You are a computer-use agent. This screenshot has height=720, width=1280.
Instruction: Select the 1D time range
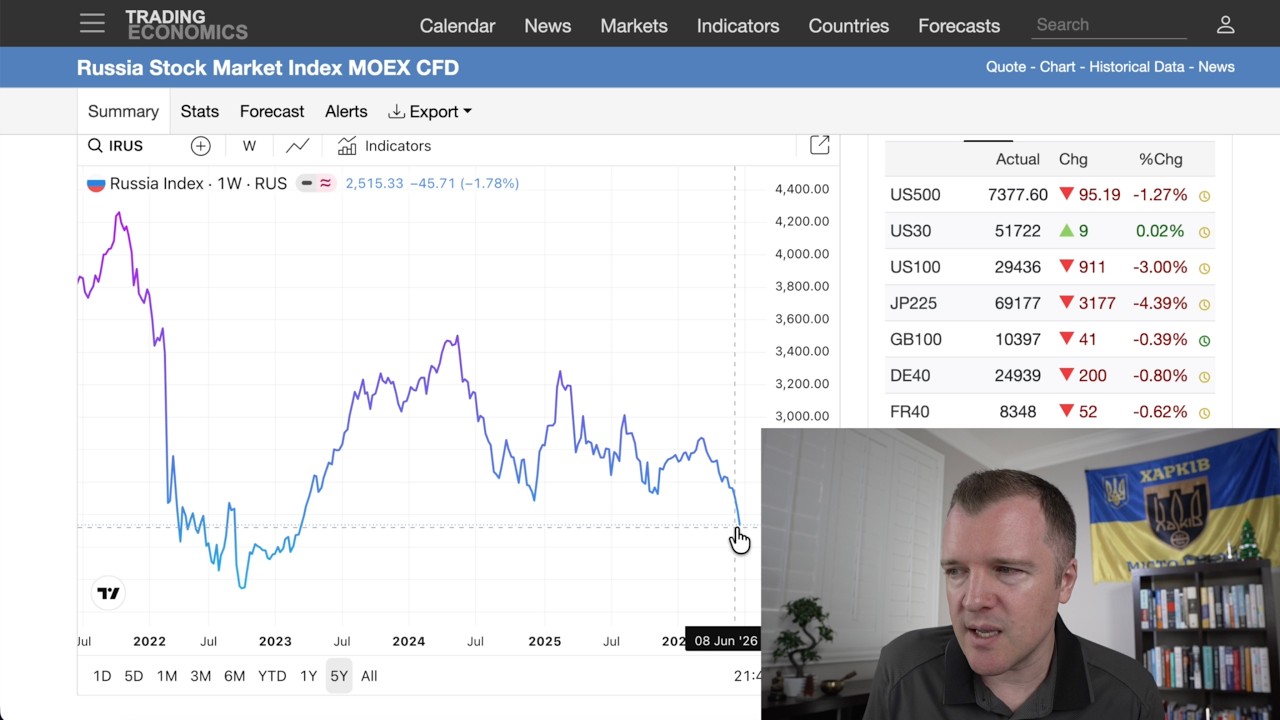coord(102,676)
